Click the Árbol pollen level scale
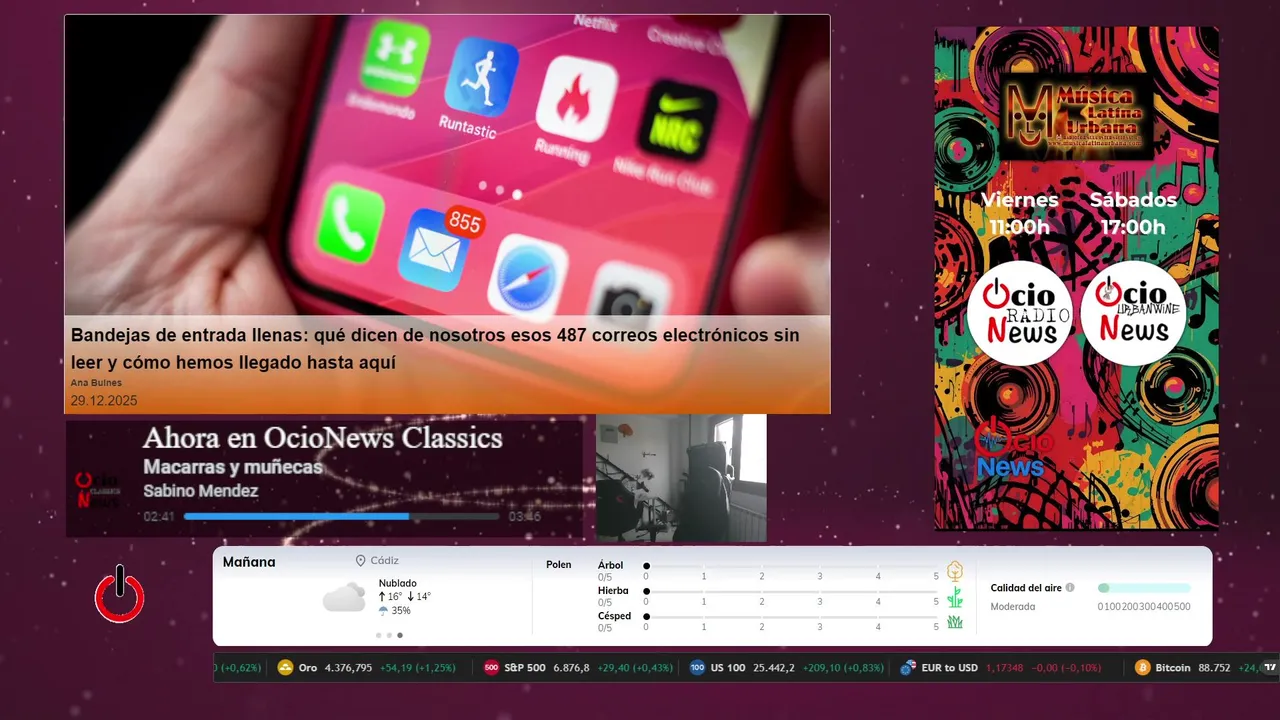Viewport: 1280px width, 720px height. coord(791,571)
